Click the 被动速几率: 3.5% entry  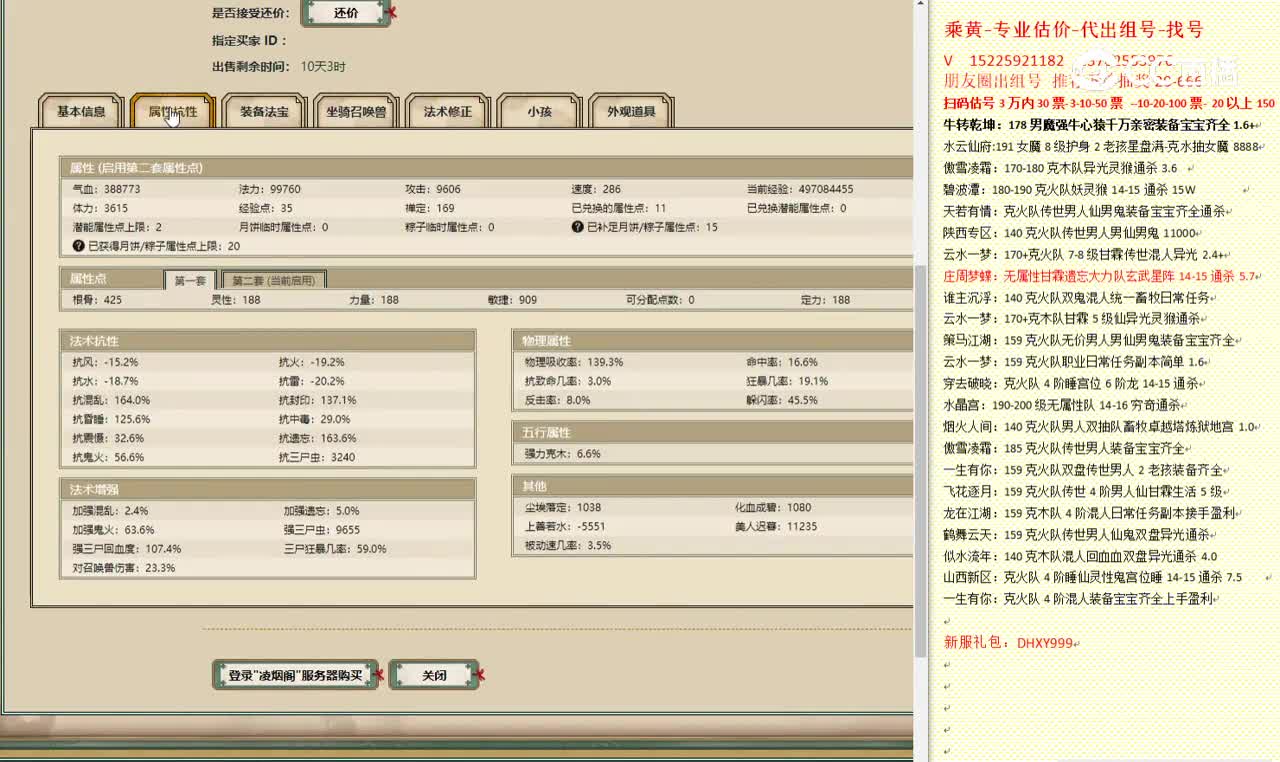pos(567,545)
